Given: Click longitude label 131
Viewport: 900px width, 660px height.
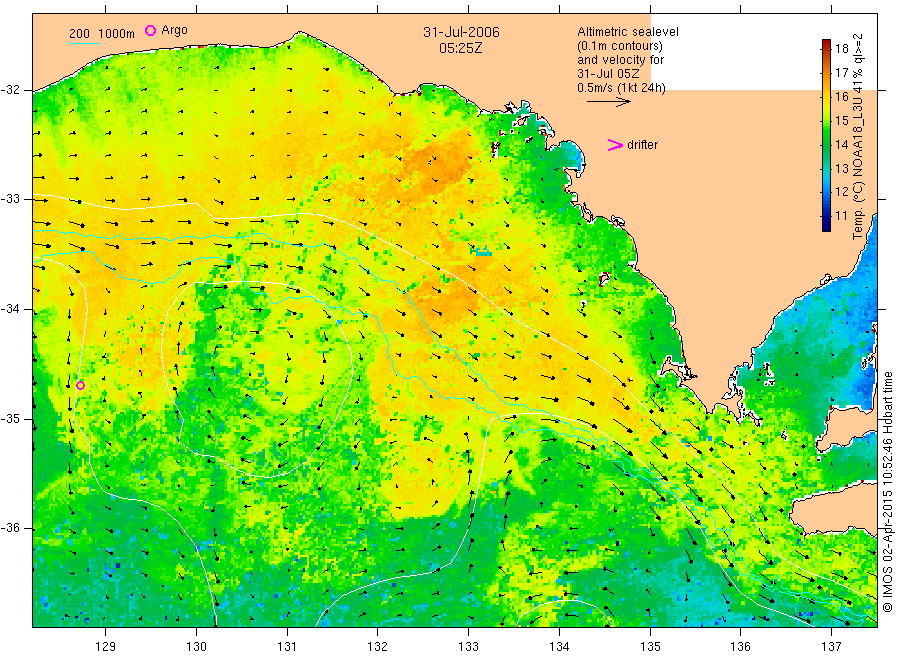Looking at the screenshot, I should pyautogui.click(x=287, y=647).
